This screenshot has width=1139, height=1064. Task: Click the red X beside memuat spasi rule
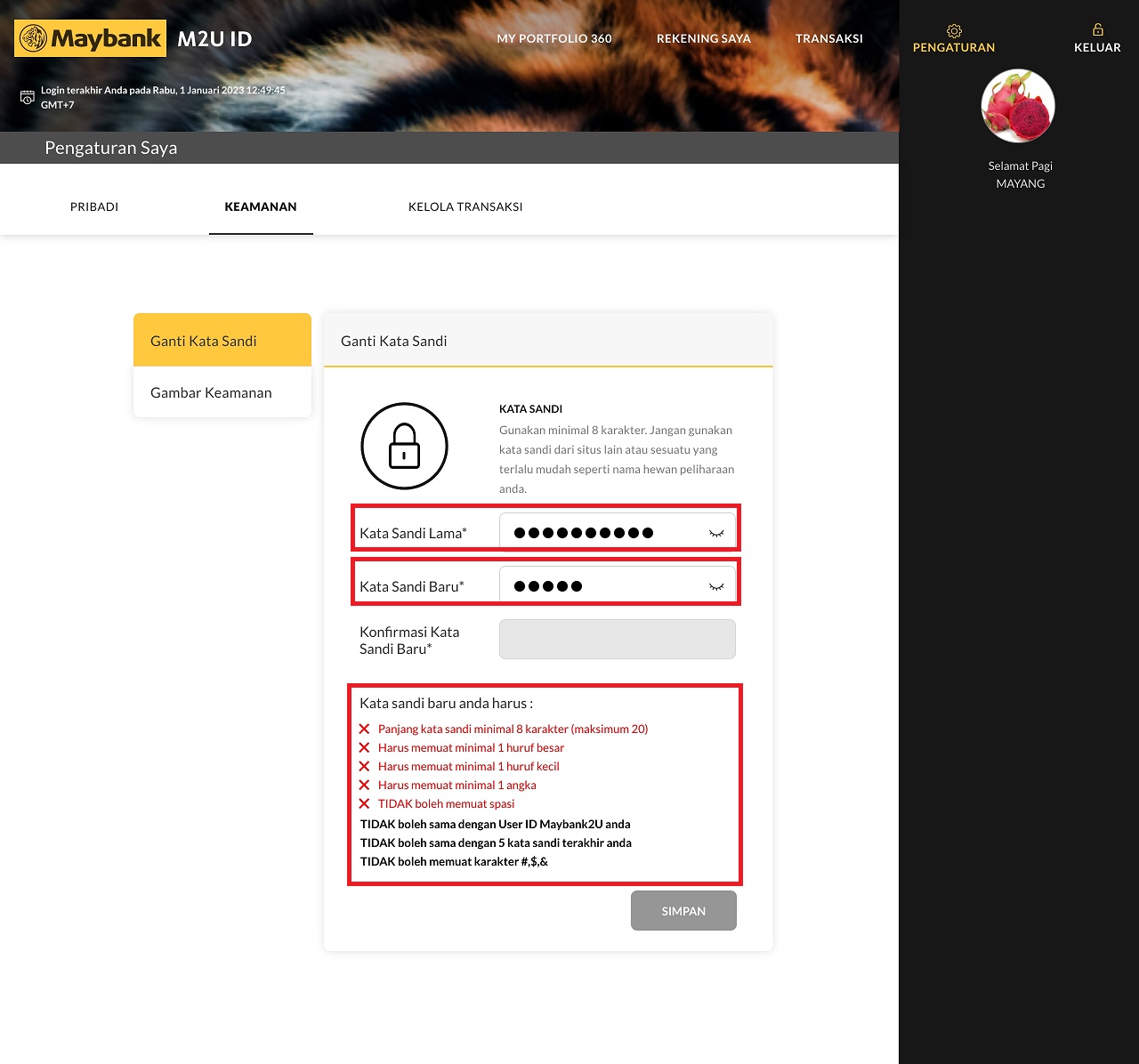[364, 803]
